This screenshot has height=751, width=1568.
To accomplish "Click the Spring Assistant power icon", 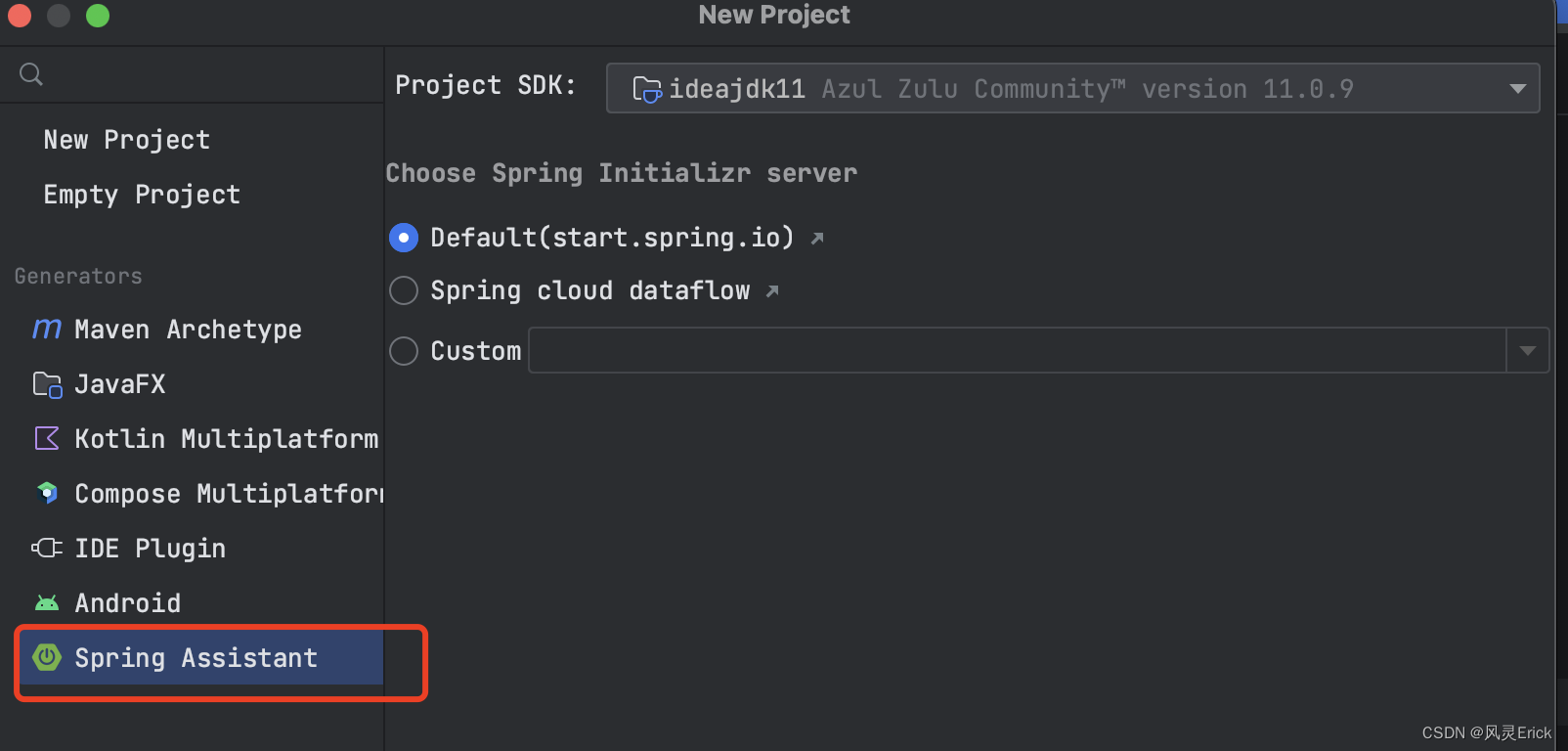I will (x=47, y=657).
